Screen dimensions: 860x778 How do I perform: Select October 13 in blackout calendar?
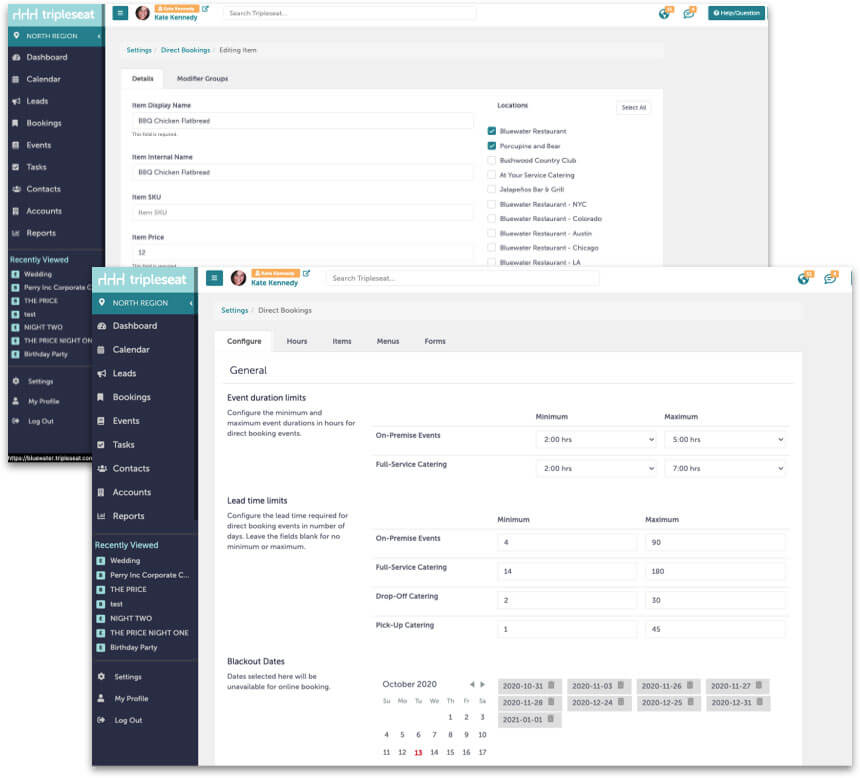(418, 752)
